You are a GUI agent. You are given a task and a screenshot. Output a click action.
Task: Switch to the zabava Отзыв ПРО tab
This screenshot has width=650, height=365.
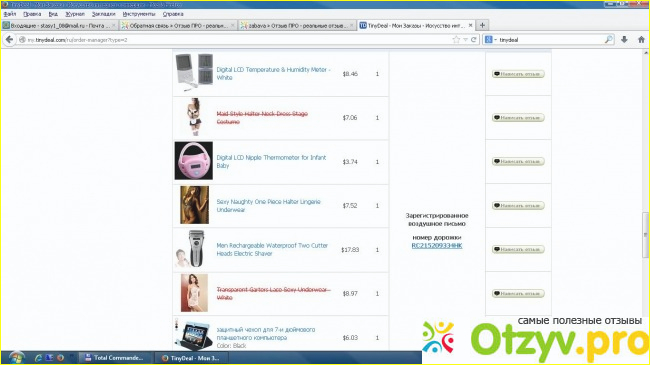click(x=296, y=25)
